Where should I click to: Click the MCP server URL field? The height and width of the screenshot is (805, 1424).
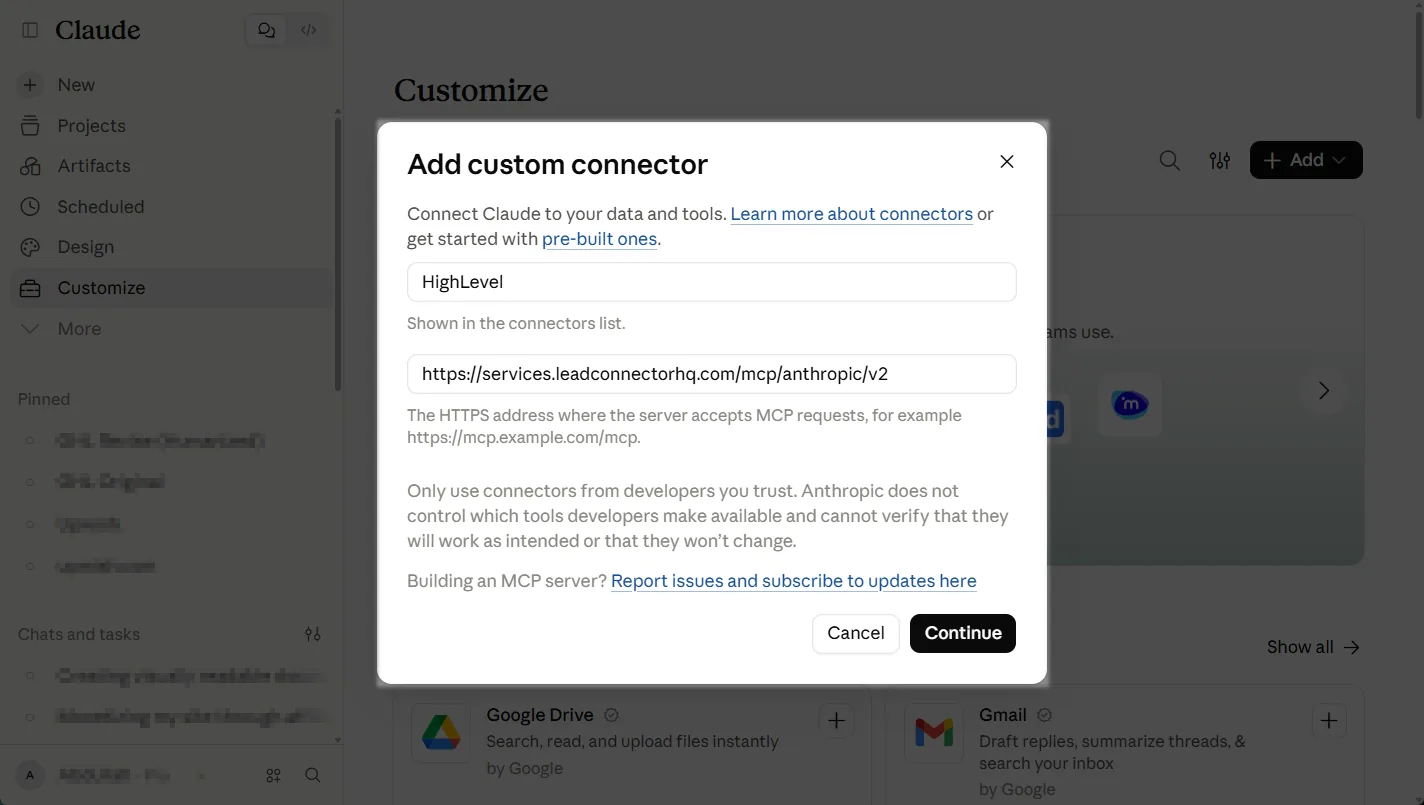tap(712, 374)
